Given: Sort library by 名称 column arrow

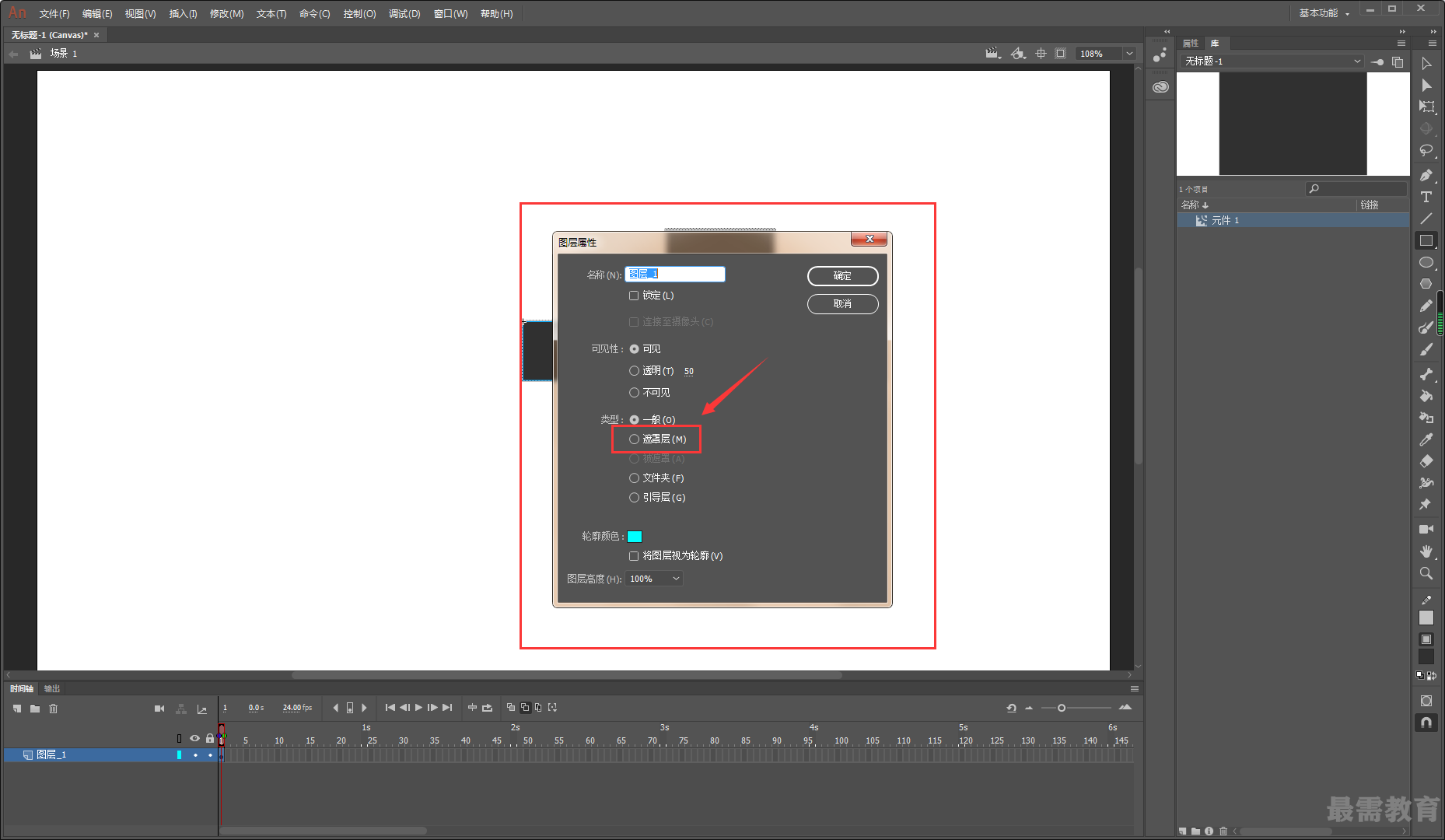Looking at the screenshot, I should [x=1205, y=205].
